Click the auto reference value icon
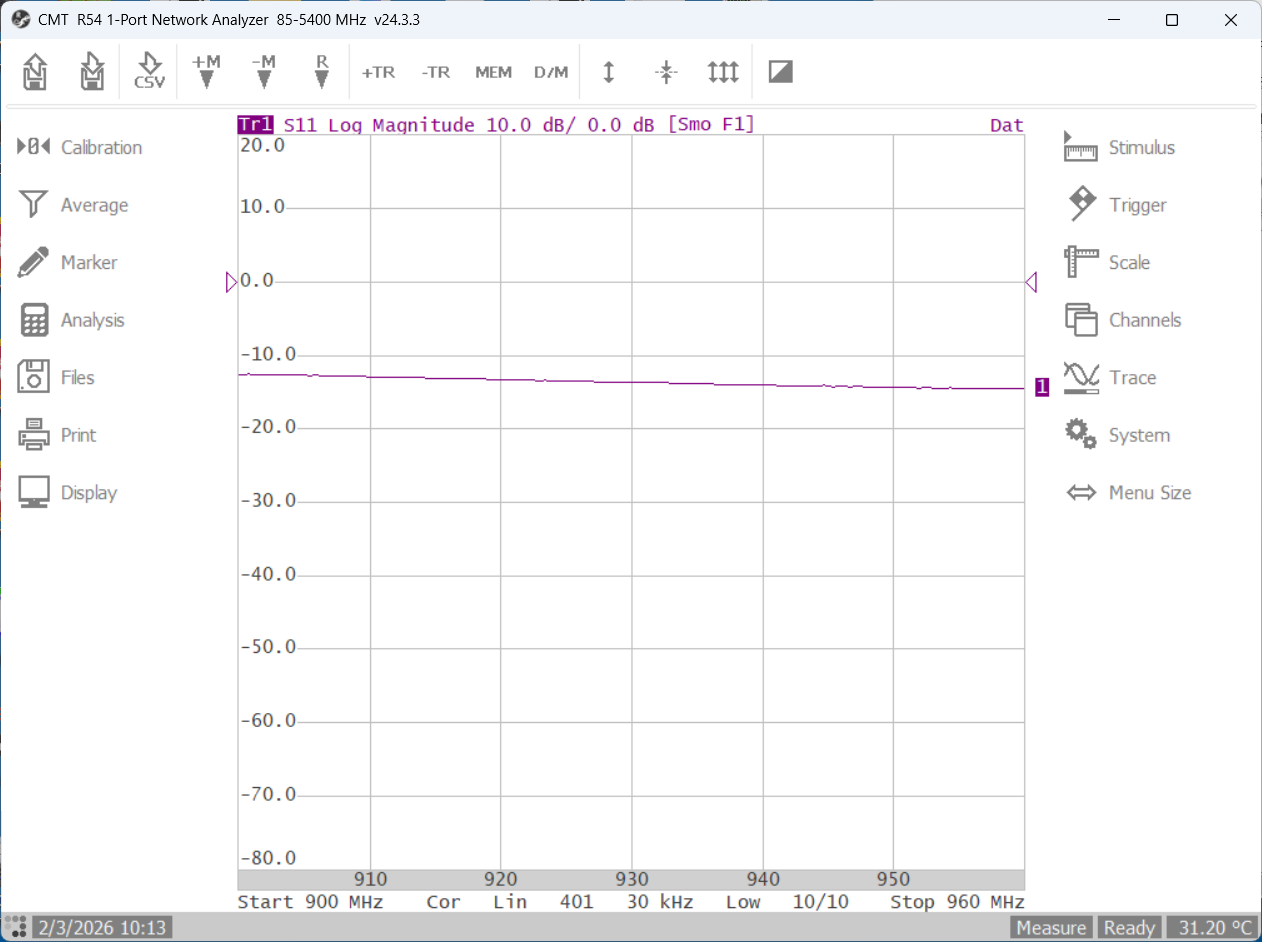Image resolution: width=1262 pixels, height=942 pixels. pyautogui.click(x=666, y=72)
